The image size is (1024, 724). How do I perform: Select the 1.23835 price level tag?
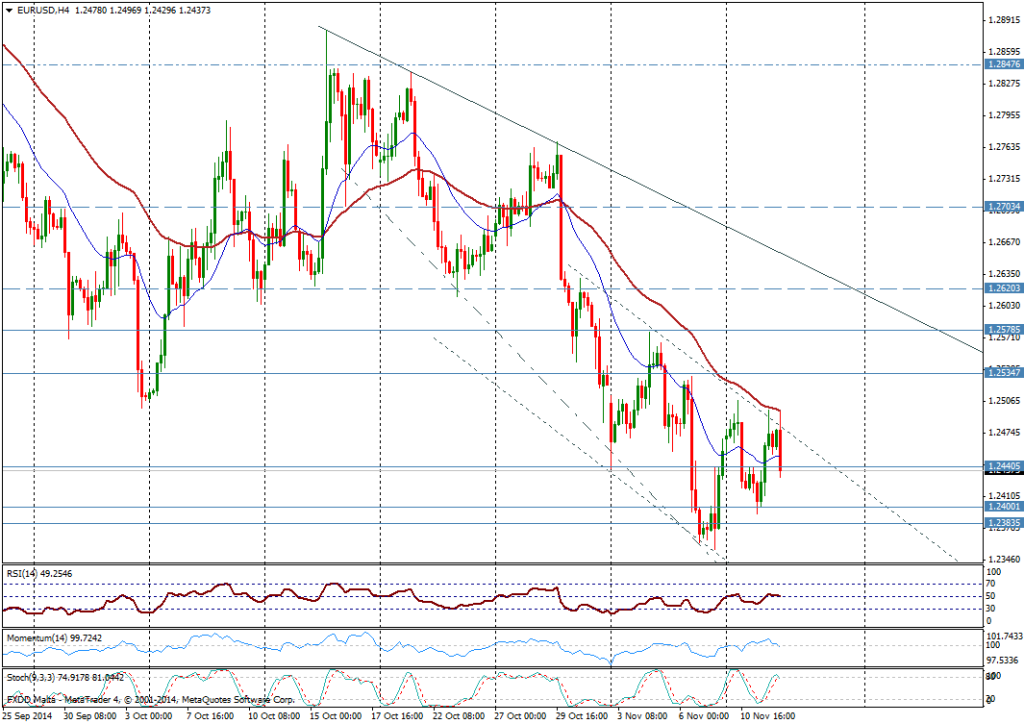coord(1003,523)
